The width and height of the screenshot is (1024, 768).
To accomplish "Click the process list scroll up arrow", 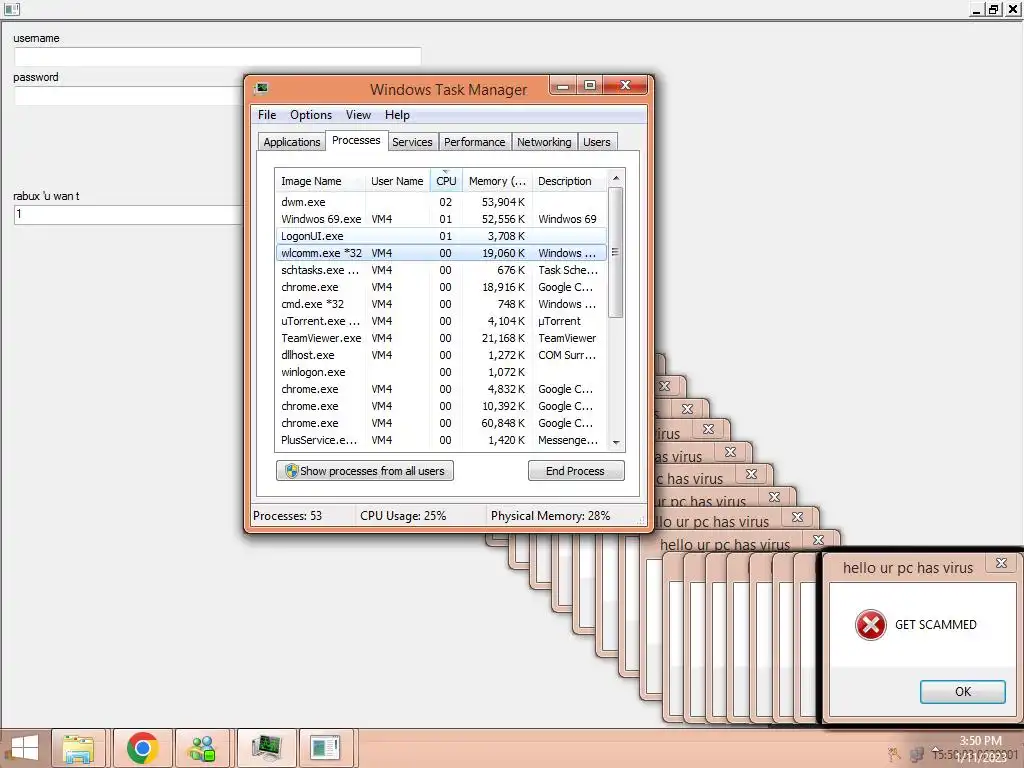I will pyautogui.click(x=615, y=178).
